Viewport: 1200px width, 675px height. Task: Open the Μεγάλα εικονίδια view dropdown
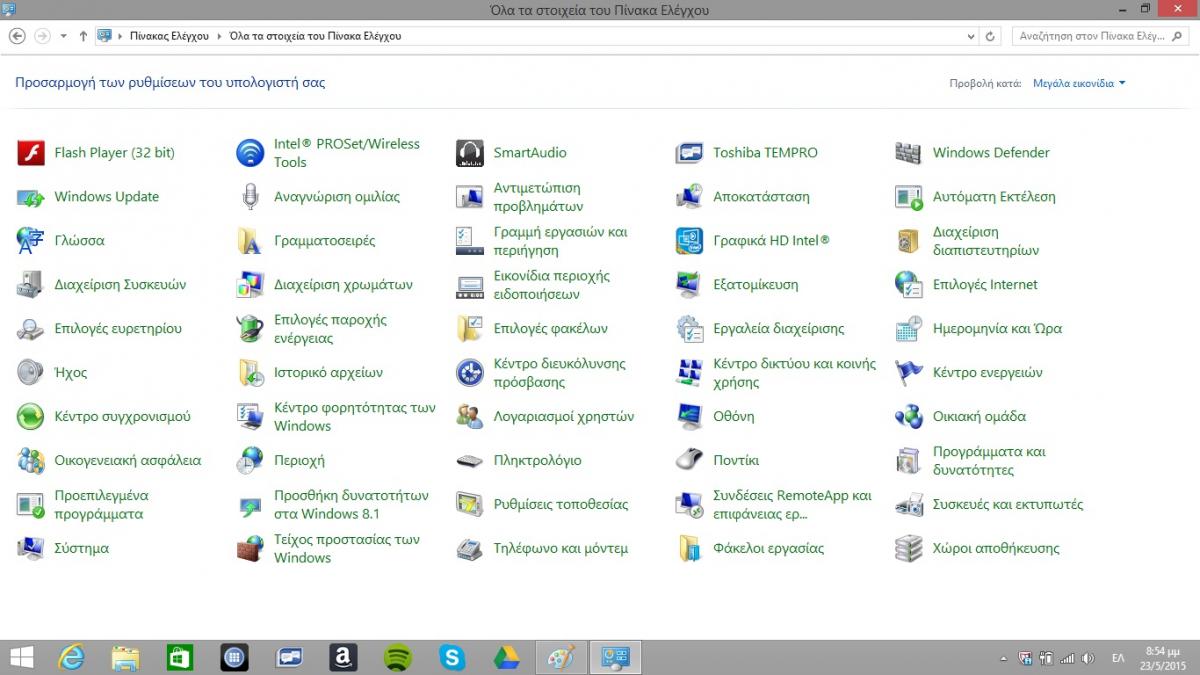point(1079,84)
